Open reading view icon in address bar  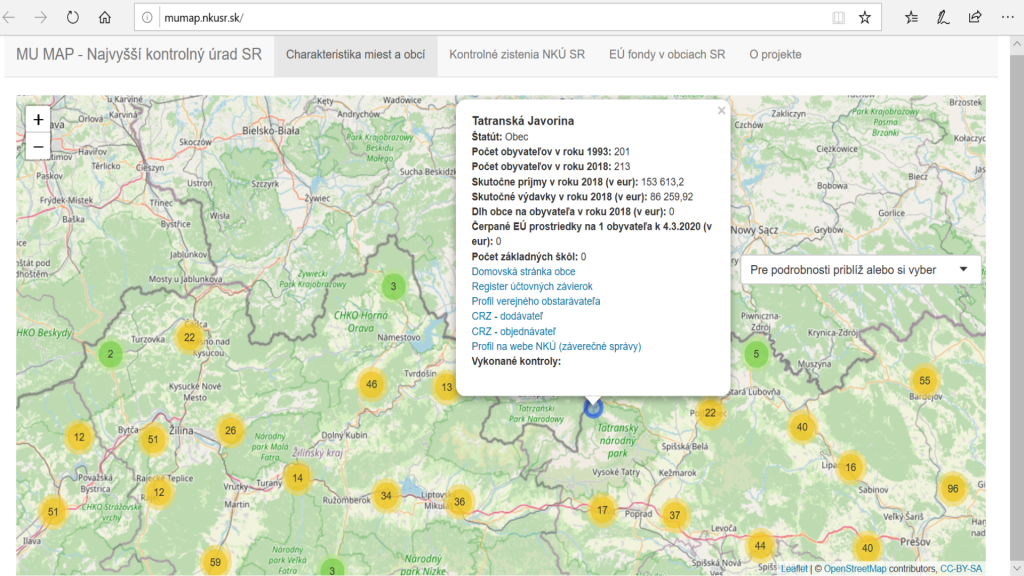pos(839,18)
